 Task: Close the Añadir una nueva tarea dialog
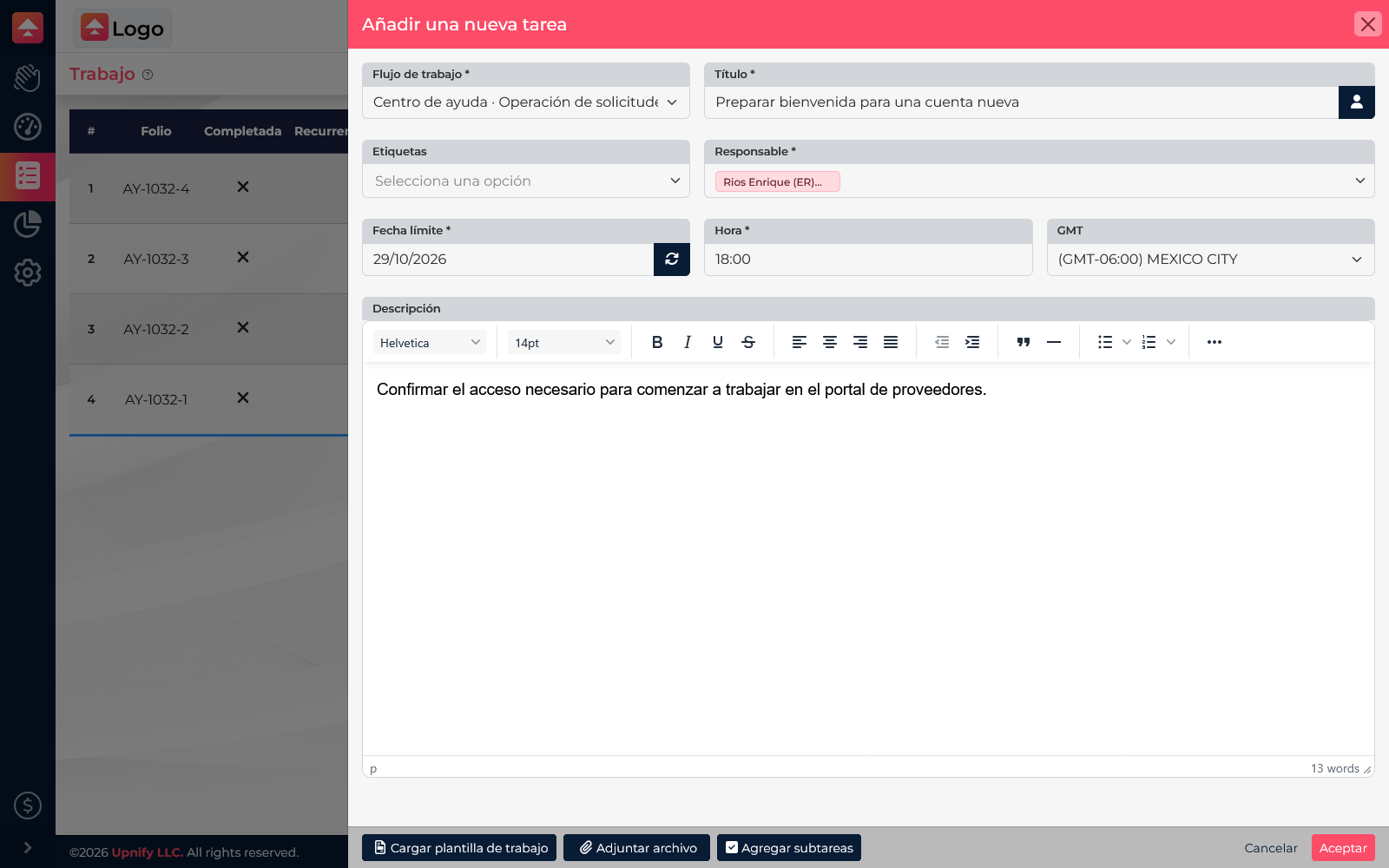1368,24
